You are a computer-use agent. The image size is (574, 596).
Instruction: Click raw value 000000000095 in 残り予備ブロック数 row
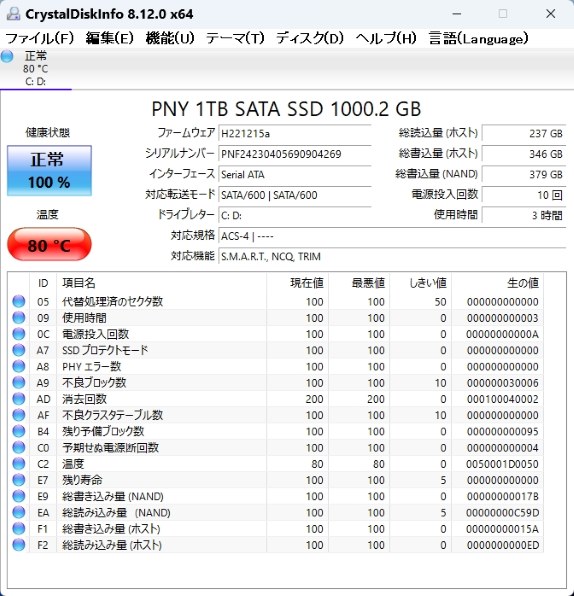[x=503, y=431]
